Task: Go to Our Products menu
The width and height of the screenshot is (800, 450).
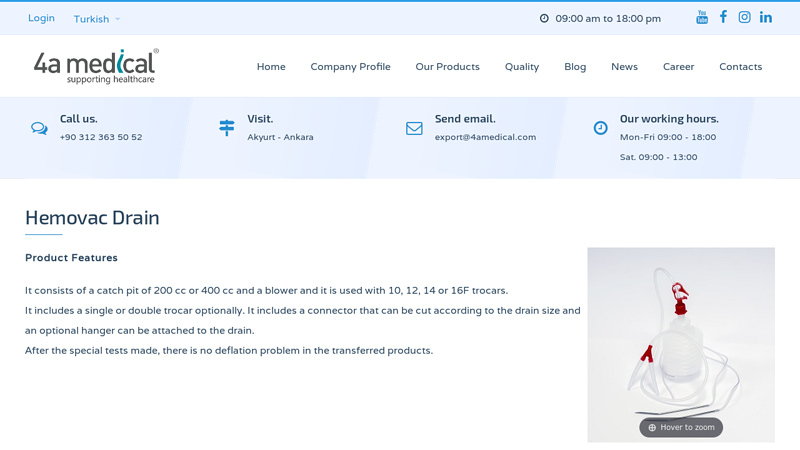Action: point(447,67)
